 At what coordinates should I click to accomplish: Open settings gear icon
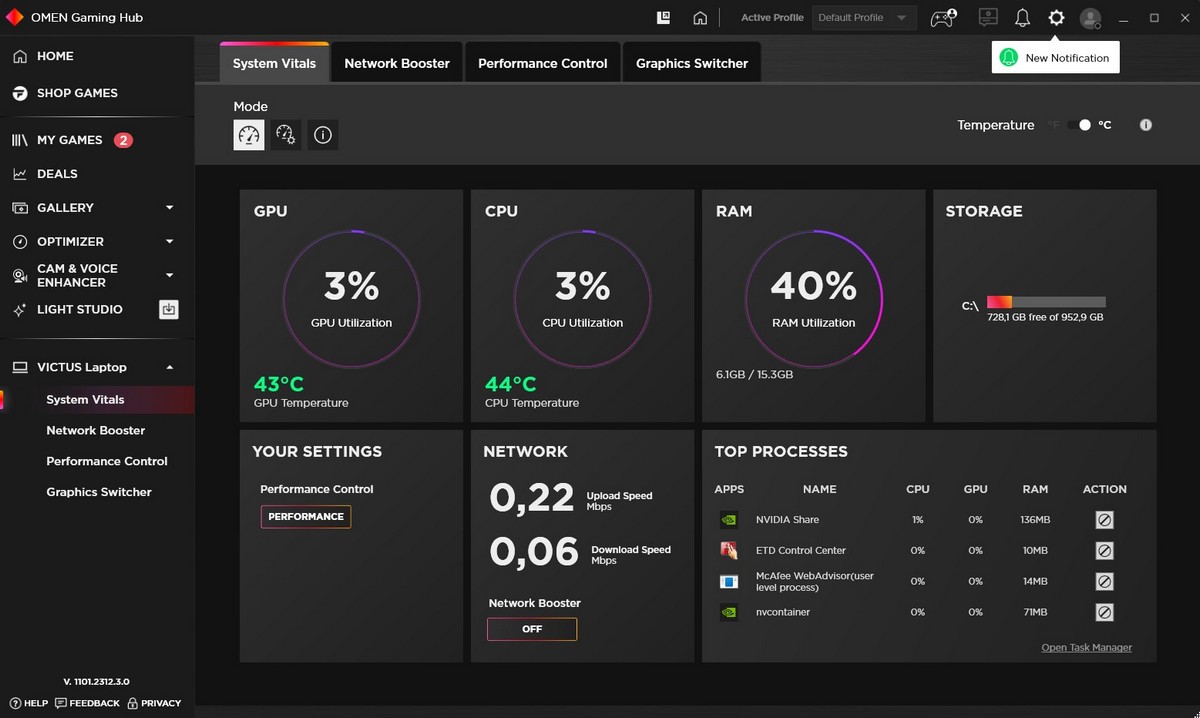pyautogui.click(x=1056, y=17)
